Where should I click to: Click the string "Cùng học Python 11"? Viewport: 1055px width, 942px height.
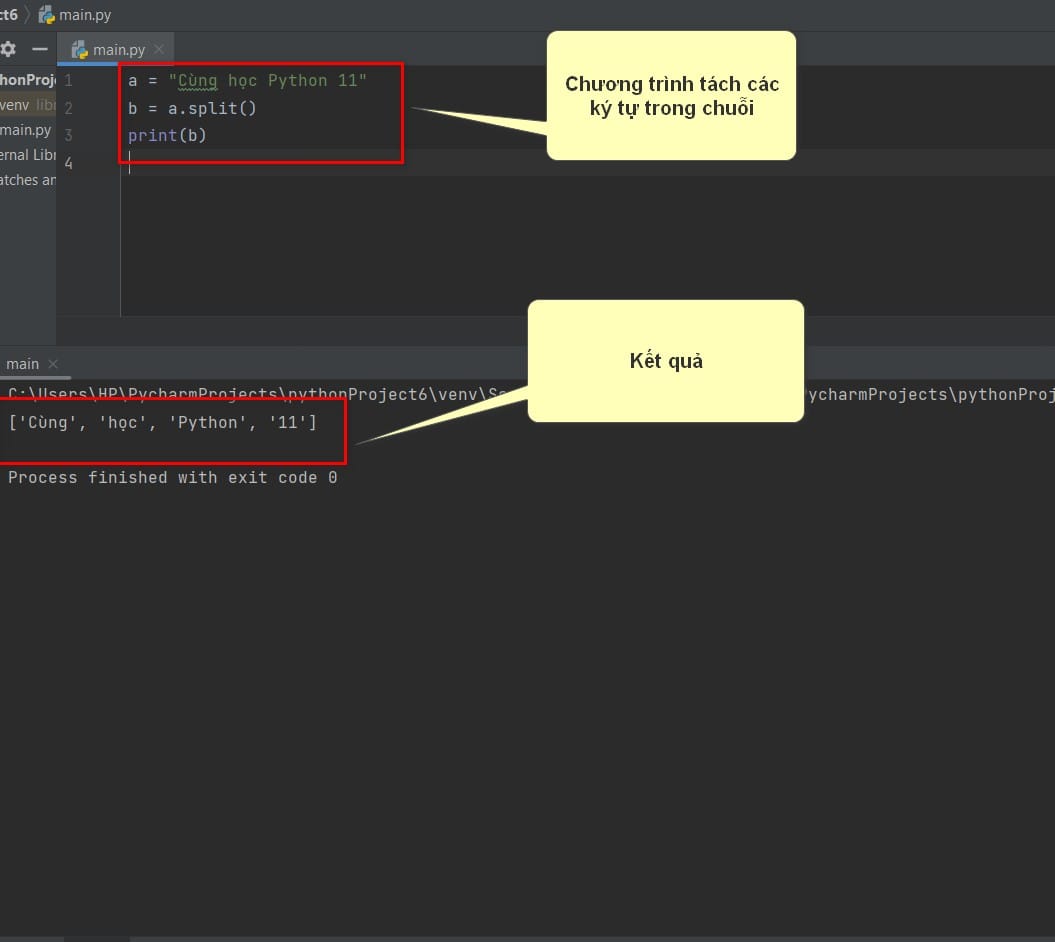point(268,81)
